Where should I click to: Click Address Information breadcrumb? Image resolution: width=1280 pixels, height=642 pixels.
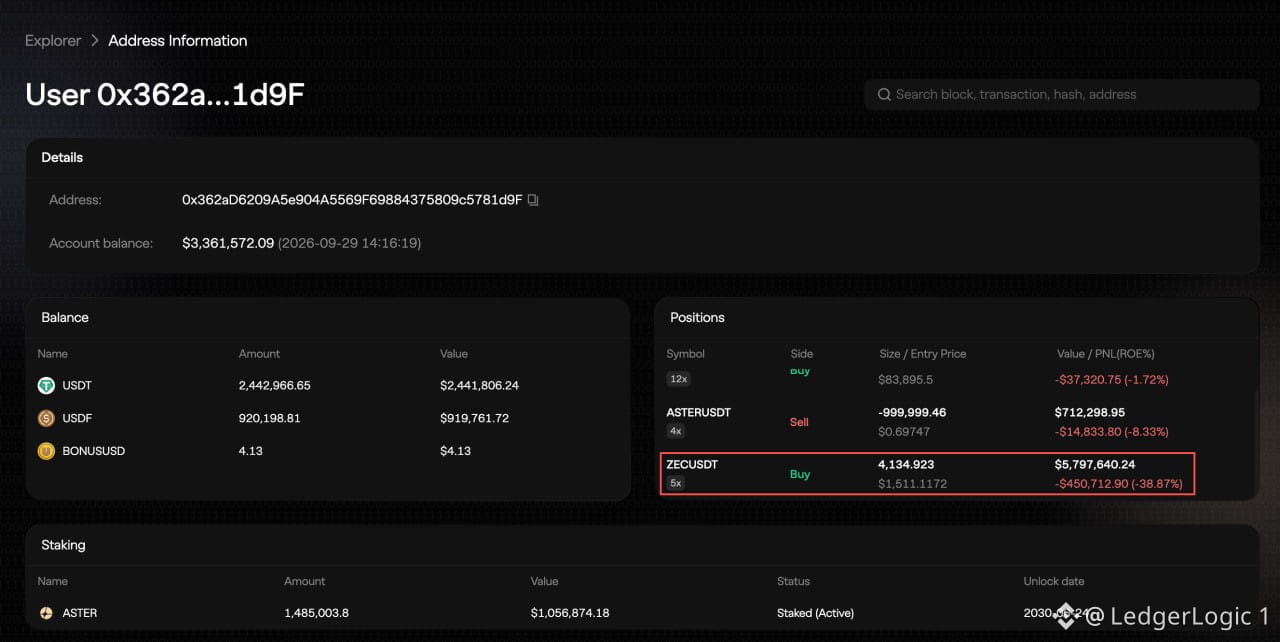(178, 41)
